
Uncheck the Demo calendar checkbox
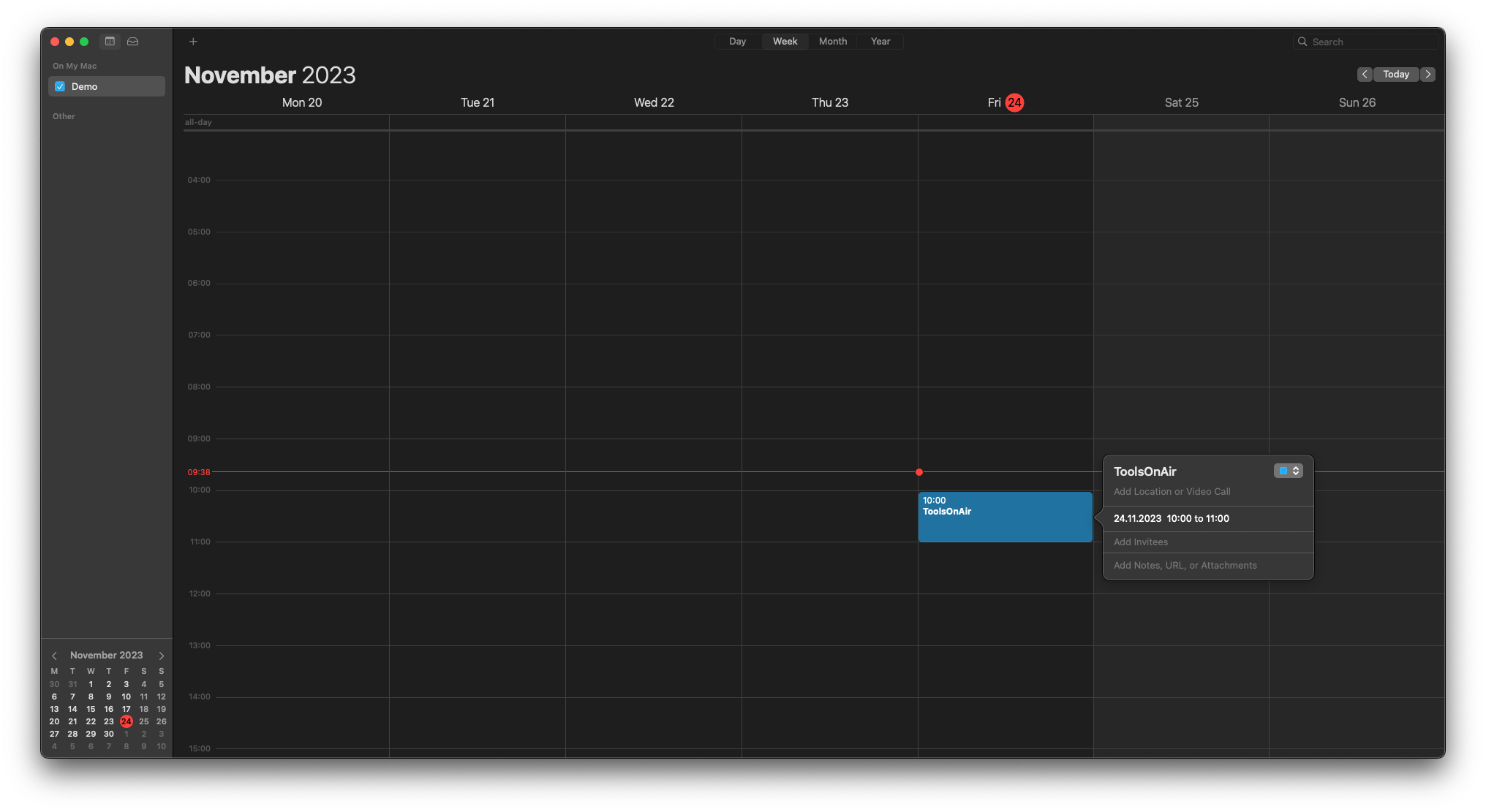coord(60,86)
